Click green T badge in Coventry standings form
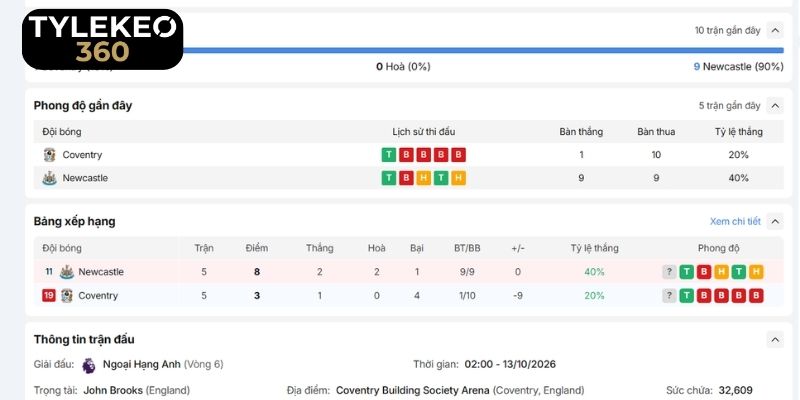800x400 pixels. click(687, 295)
